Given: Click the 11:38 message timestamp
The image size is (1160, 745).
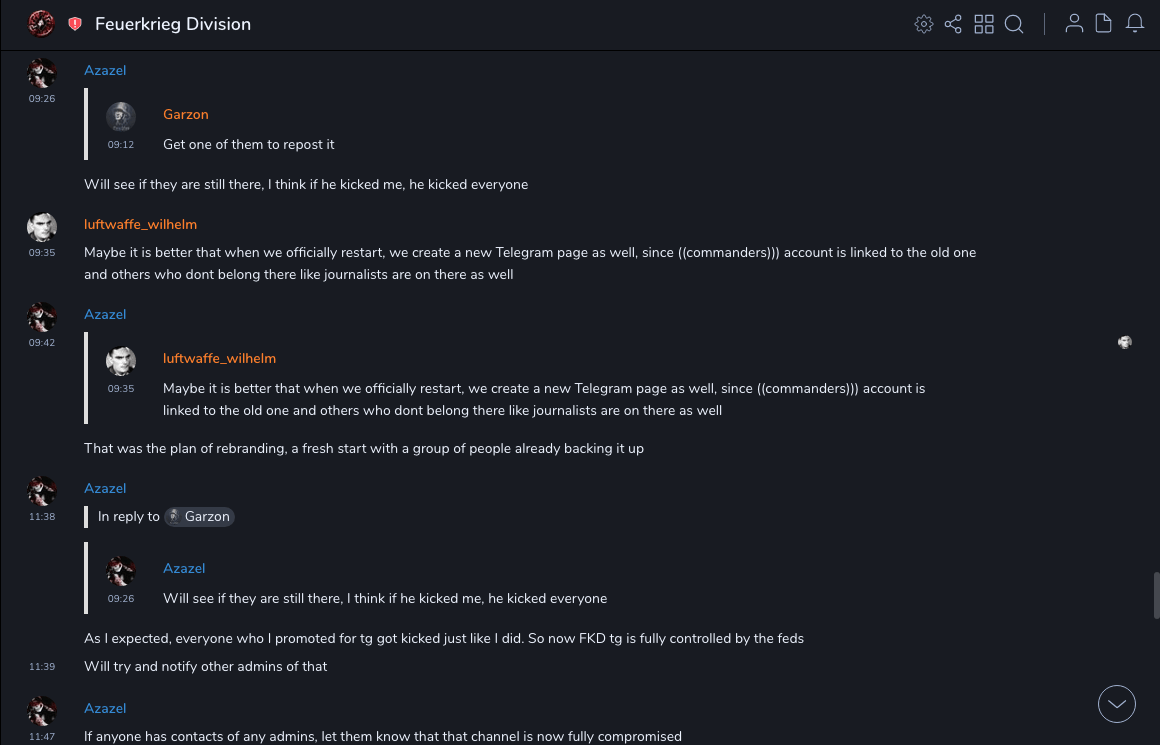Looking at the screenshot, I should point(42,517).
